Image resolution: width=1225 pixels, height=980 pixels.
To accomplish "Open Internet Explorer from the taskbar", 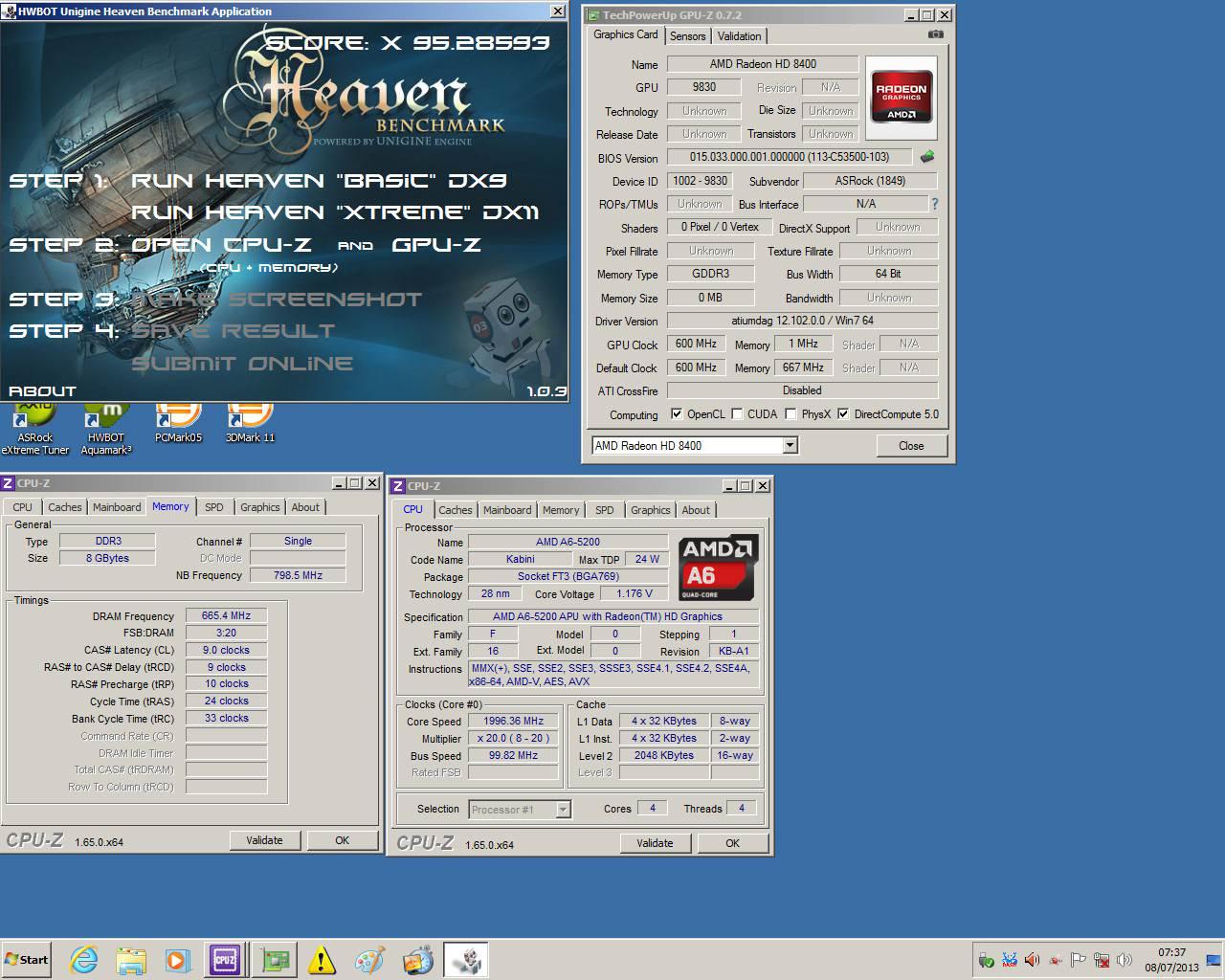I will coord(83,959).
